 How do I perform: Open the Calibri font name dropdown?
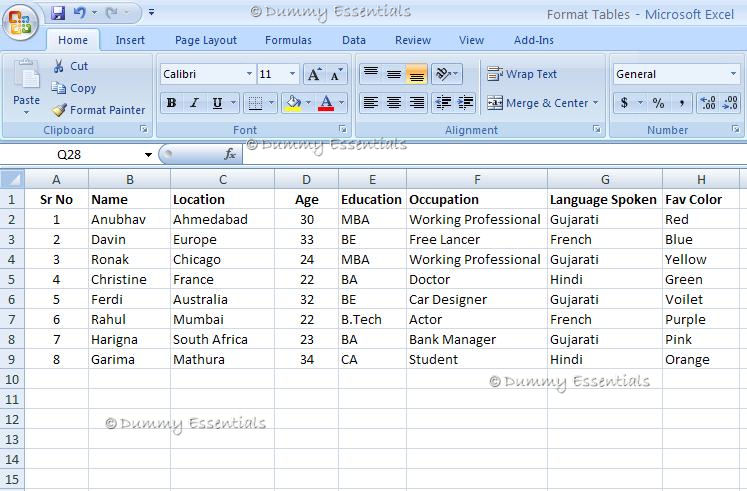point(249,74)
